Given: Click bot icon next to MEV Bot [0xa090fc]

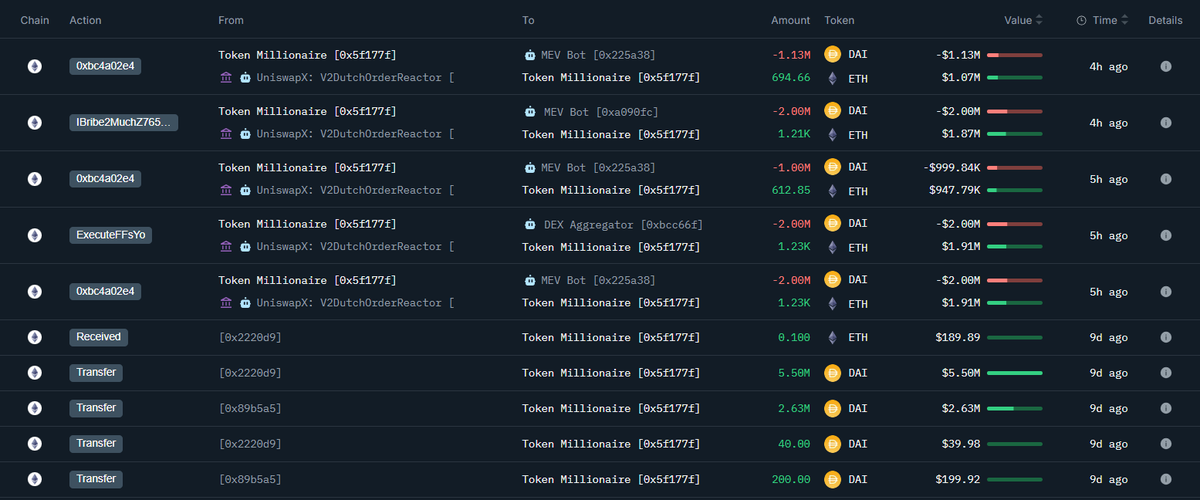Looking at the screenshot, I should [x=529, y=111].
